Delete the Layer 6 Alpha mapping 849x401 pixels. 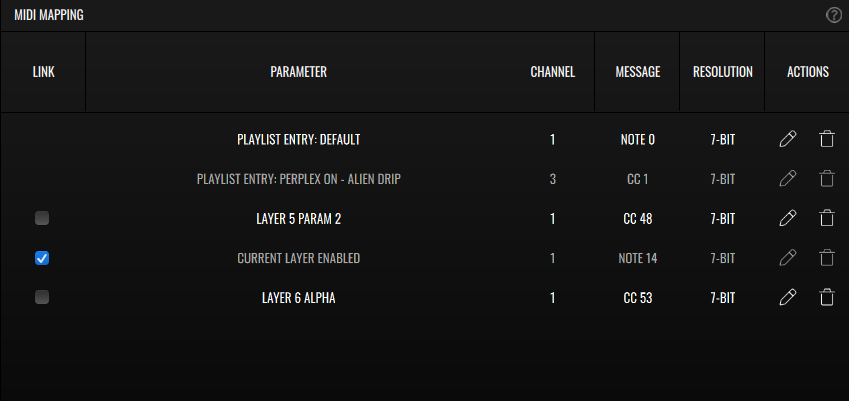click(826, 298)
